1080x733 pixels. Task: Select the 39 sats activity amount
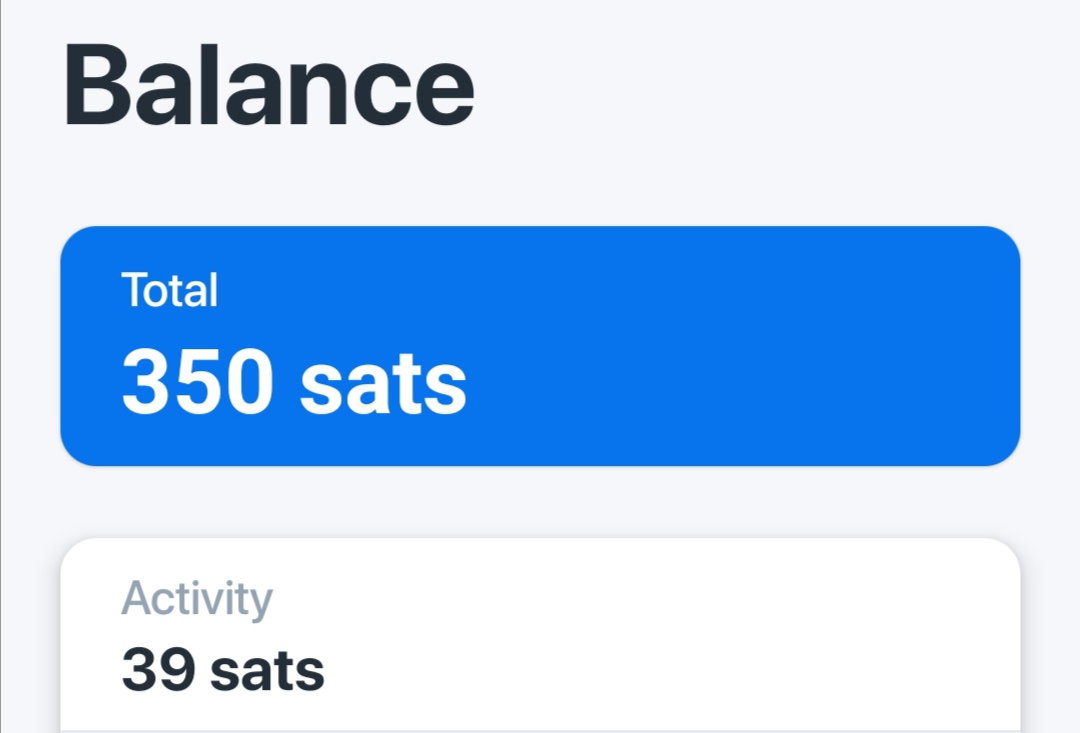point(222,670)
